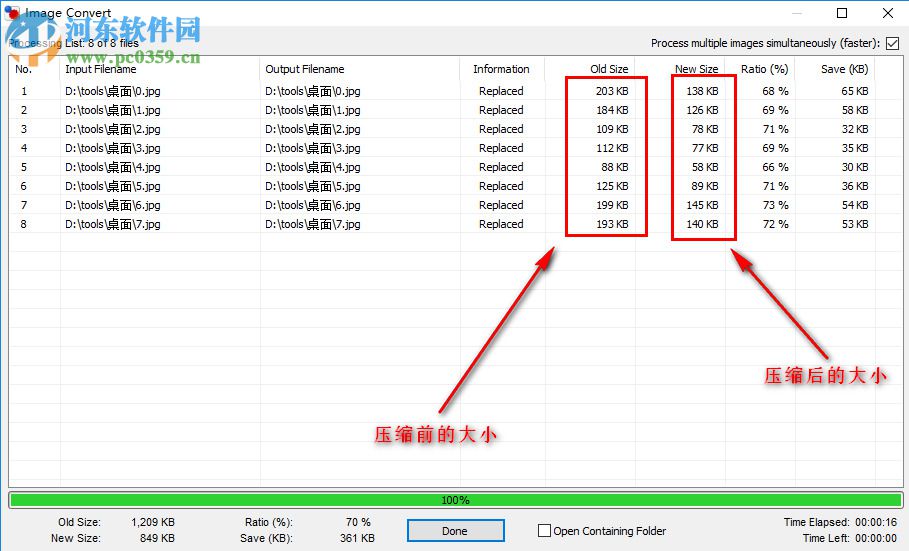
Task: Click the Information column header
Action: tap(501, 69)
